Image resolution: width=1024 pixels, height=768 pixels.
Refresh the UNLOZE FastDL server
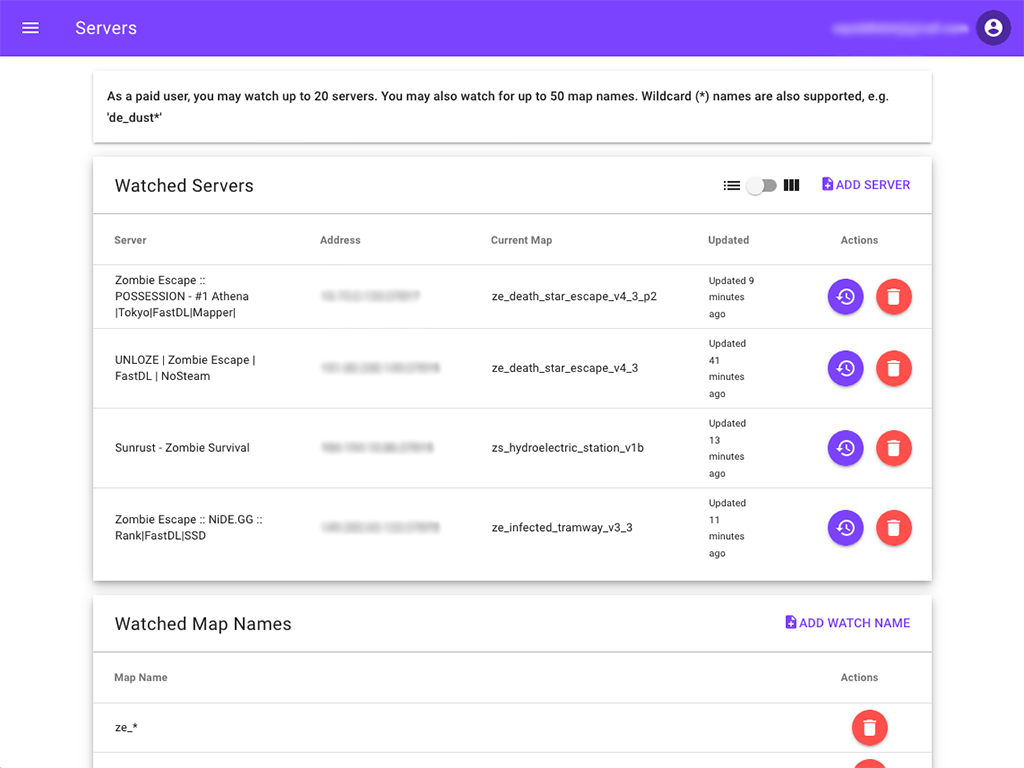point(845,368)
